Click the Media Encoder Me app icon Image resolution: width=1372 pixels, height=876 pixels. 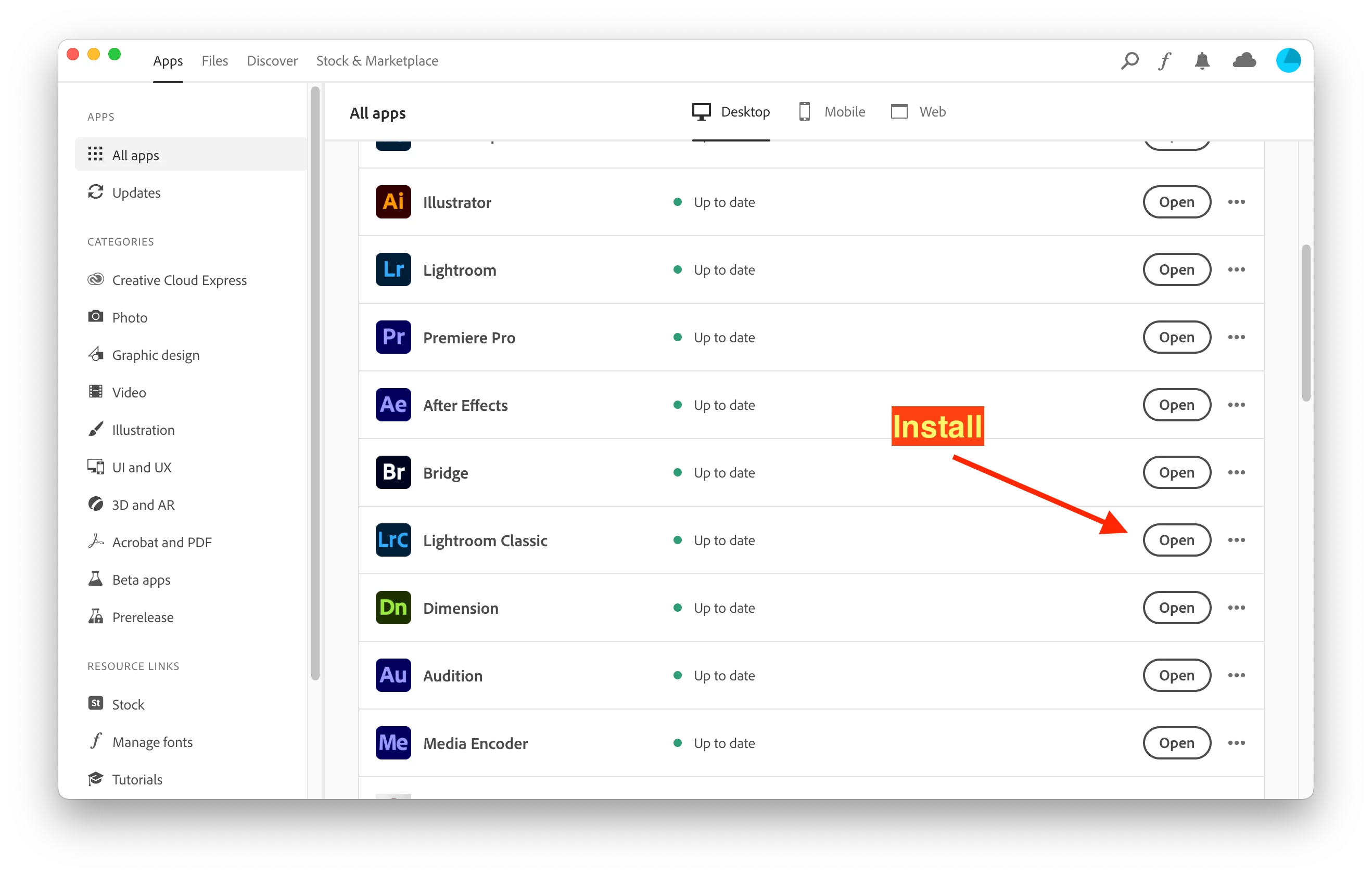[393, 743]
